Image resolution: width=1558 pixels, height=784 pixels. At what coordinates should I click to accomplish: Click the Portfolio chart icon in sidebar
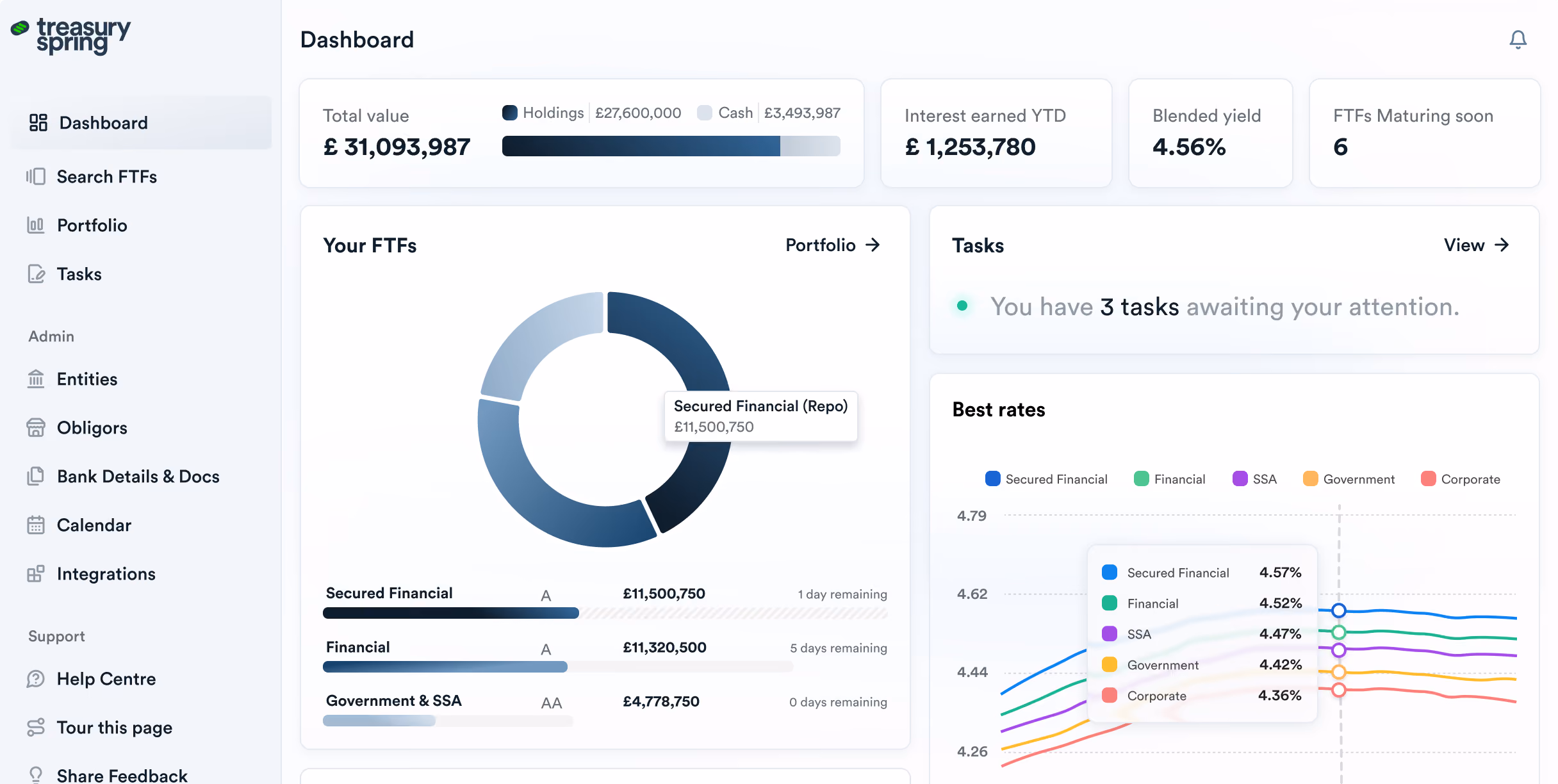click(x=36, y=225)
